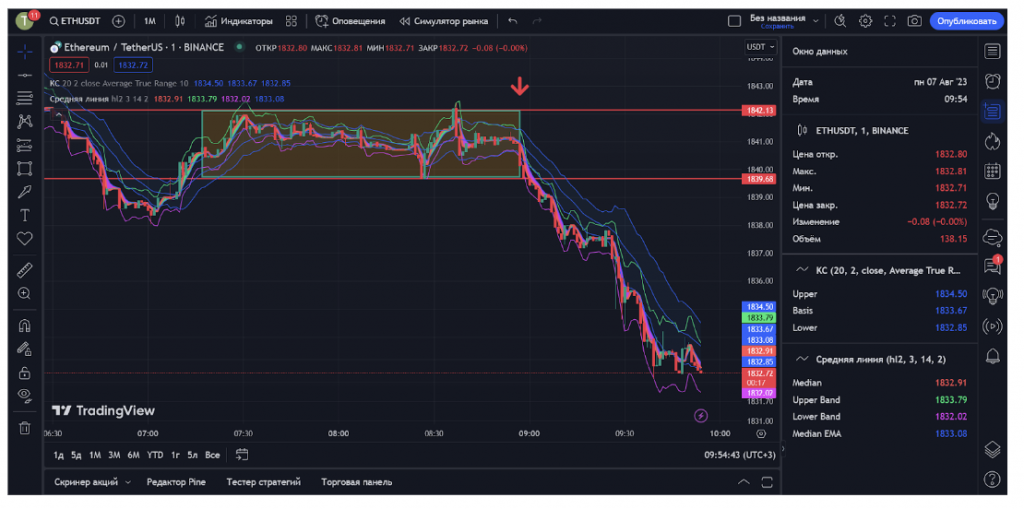Image resolution: width=1024 pixels, height=509 pixels.
Task: Open quick search magnifier icon
Action: point(840,21)
